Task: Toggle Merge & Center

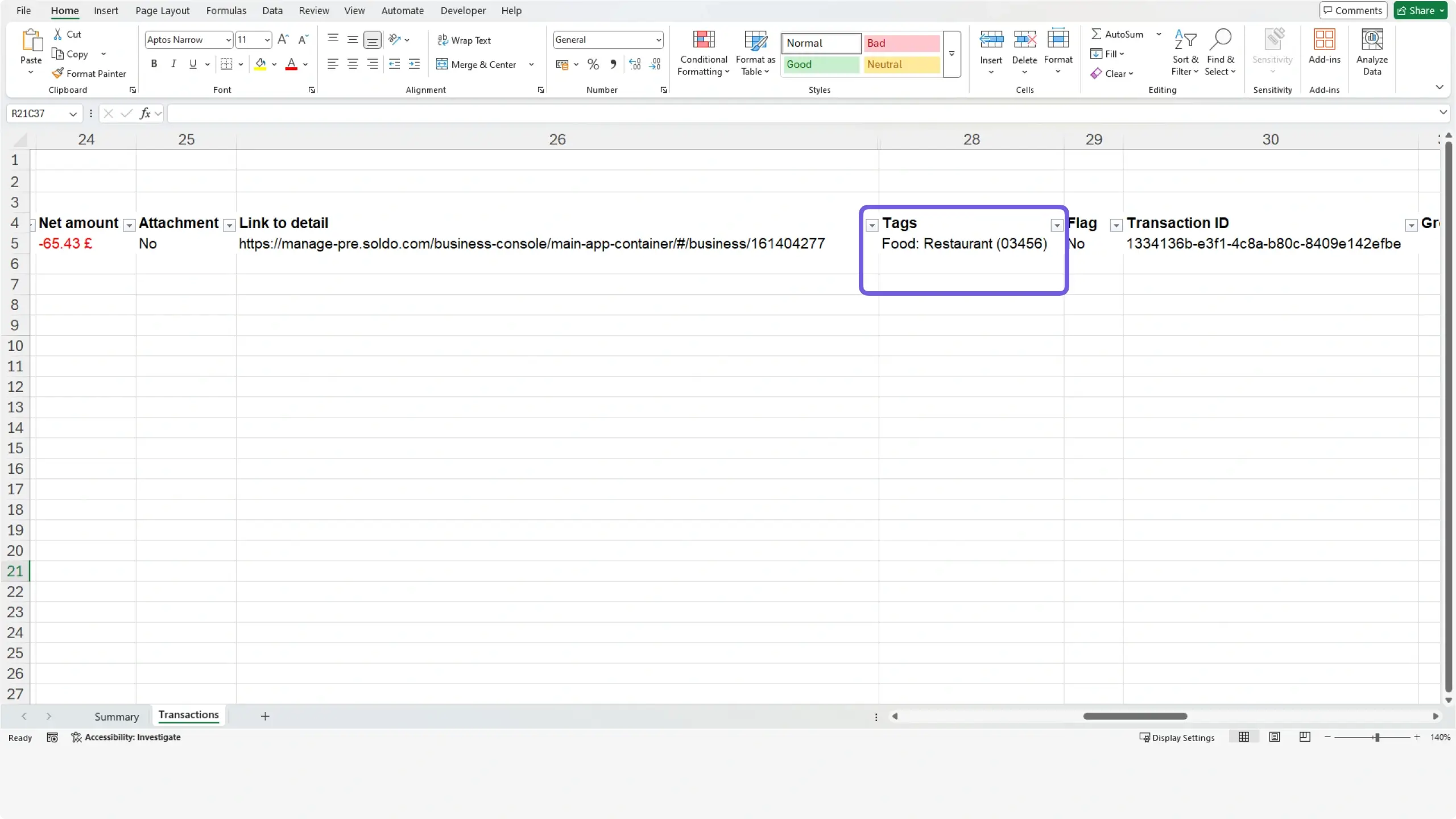Action: coord(477,64)
